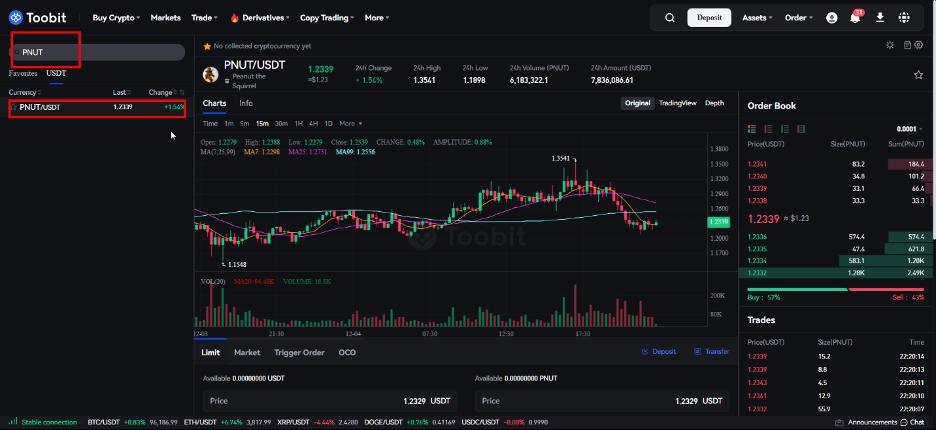
Task: Select the fourth order book layout icon
Action: click(801, 129)
